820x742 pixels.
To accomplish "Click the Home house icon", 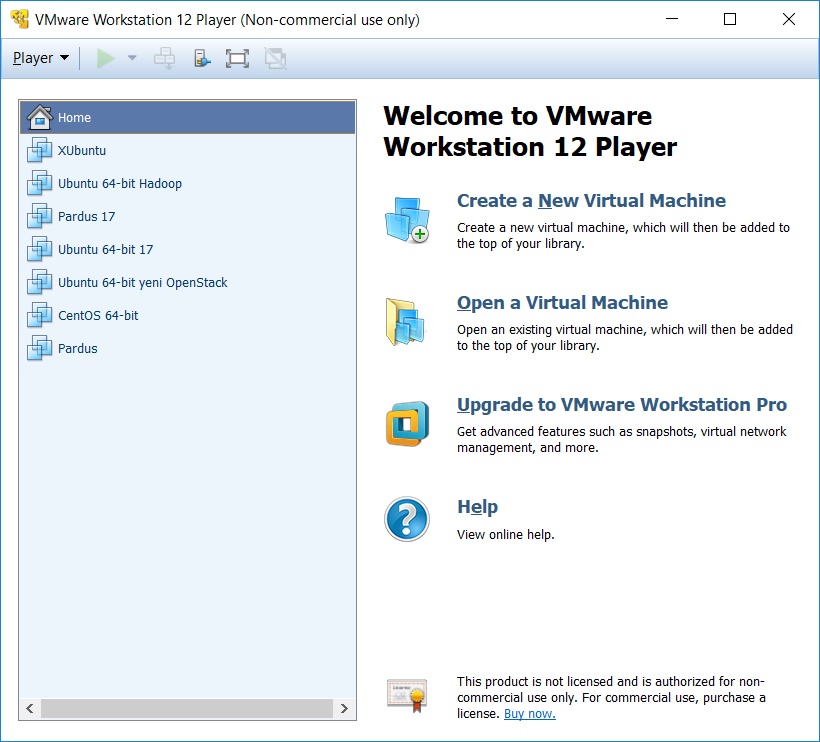I will coord(40,117).
